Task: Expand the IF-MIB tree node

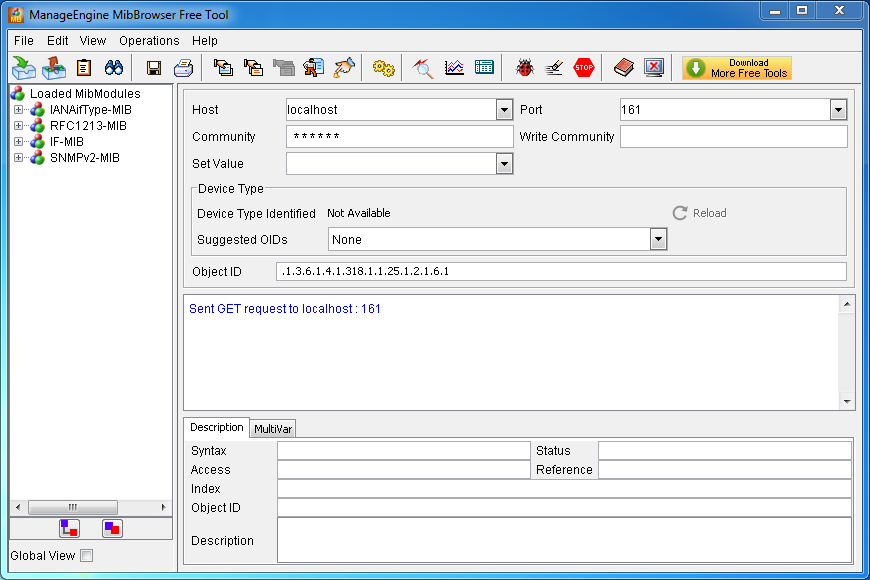Action: (18, 142)
